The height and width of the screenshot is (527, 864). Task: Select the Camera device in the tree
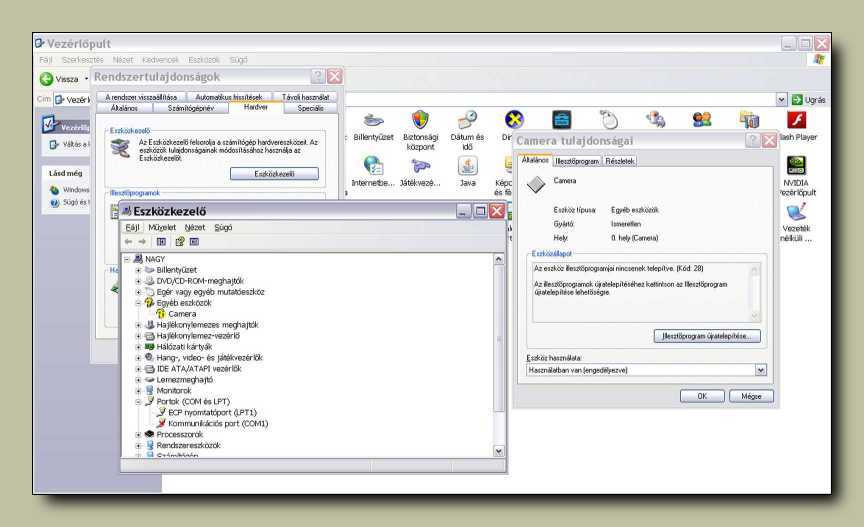click(x=181, y=313)
